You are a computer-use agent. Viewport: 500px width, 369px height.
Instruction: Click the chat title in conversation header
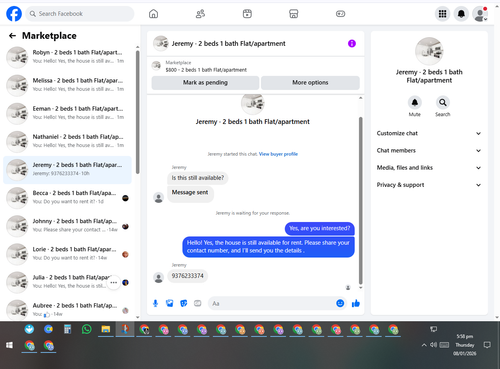coord(228,44)
